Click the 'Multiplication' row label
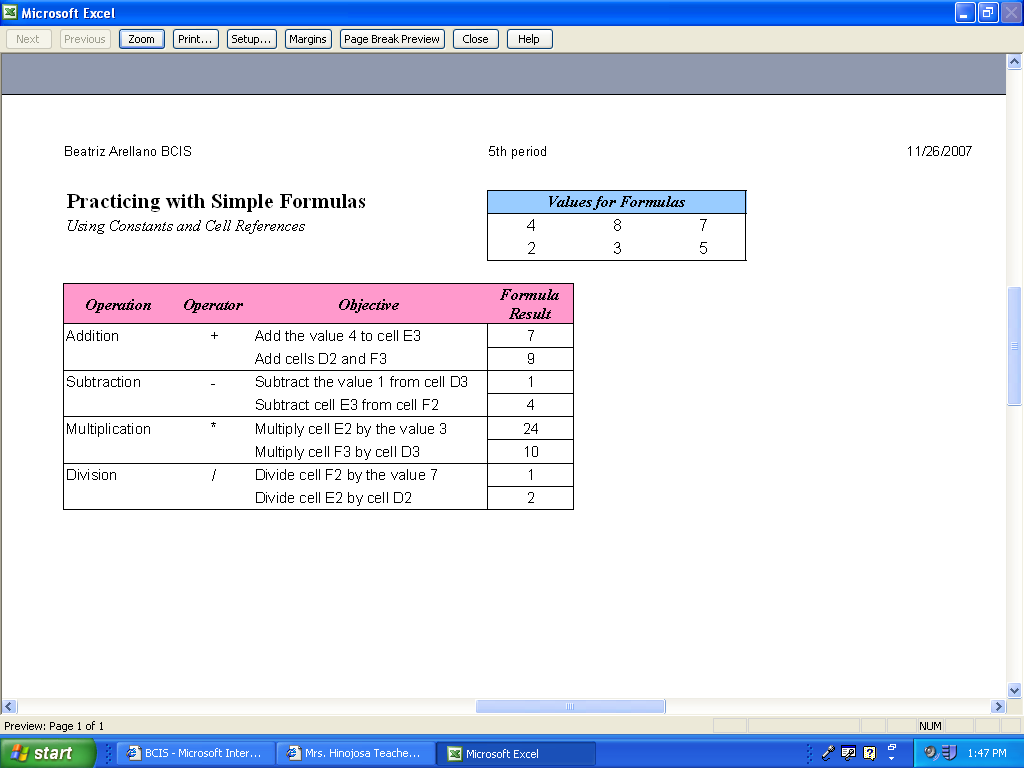 click(x=108, y=429)
